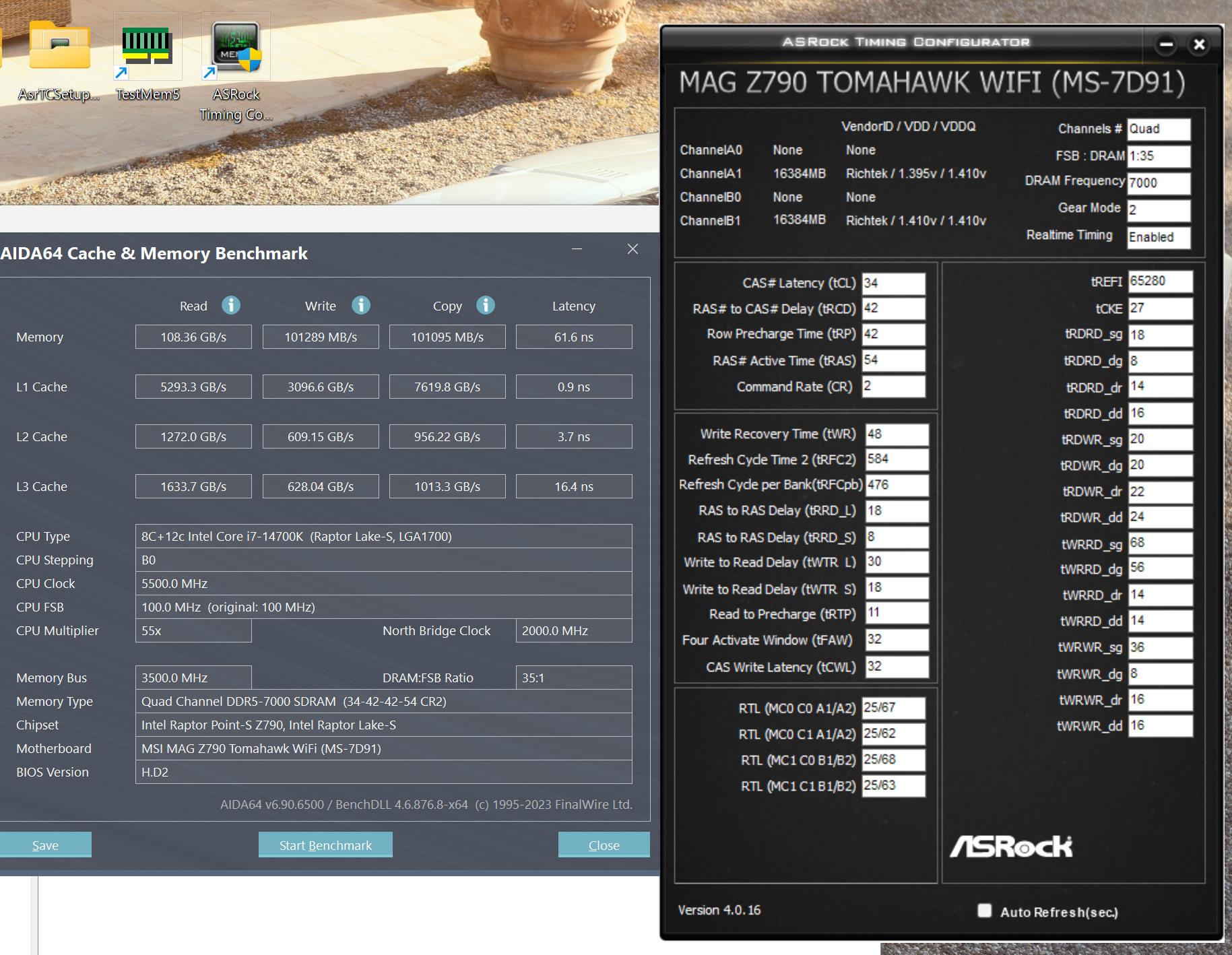
Task: Click the Close button at the bottom of AIDA64
Action: pyautogui.click(x=604, y=845)
